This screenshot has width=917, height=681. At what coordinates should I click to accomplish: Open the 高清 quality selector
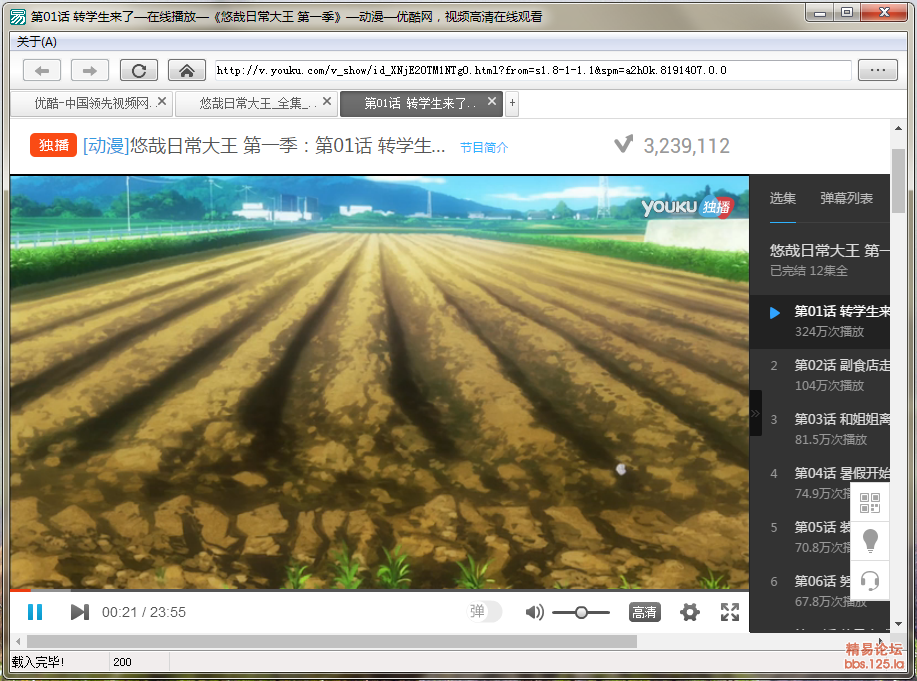[644, 612]
